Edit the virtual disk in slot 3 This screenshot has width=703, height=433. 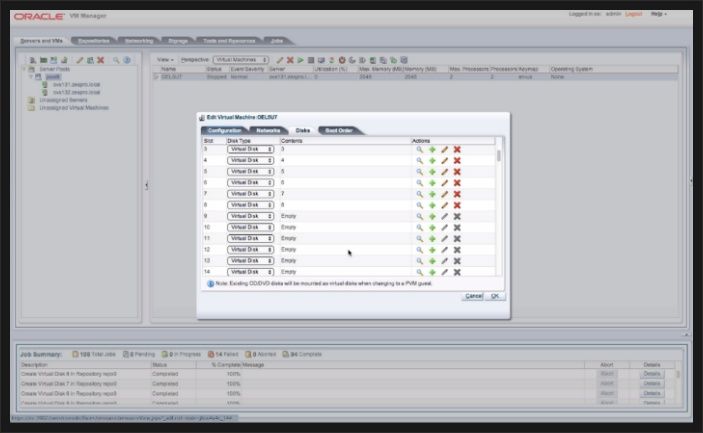[444, 149]
